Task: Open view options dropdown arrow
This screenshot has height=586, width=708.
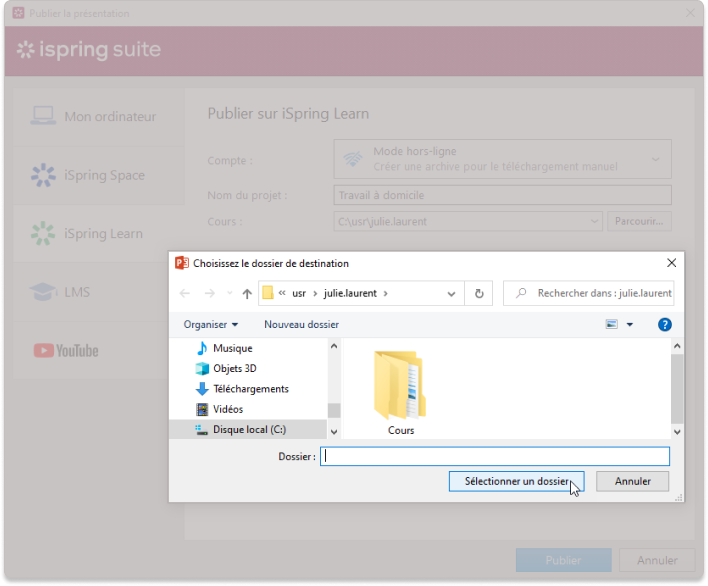Action: click(x=629, y=324)
